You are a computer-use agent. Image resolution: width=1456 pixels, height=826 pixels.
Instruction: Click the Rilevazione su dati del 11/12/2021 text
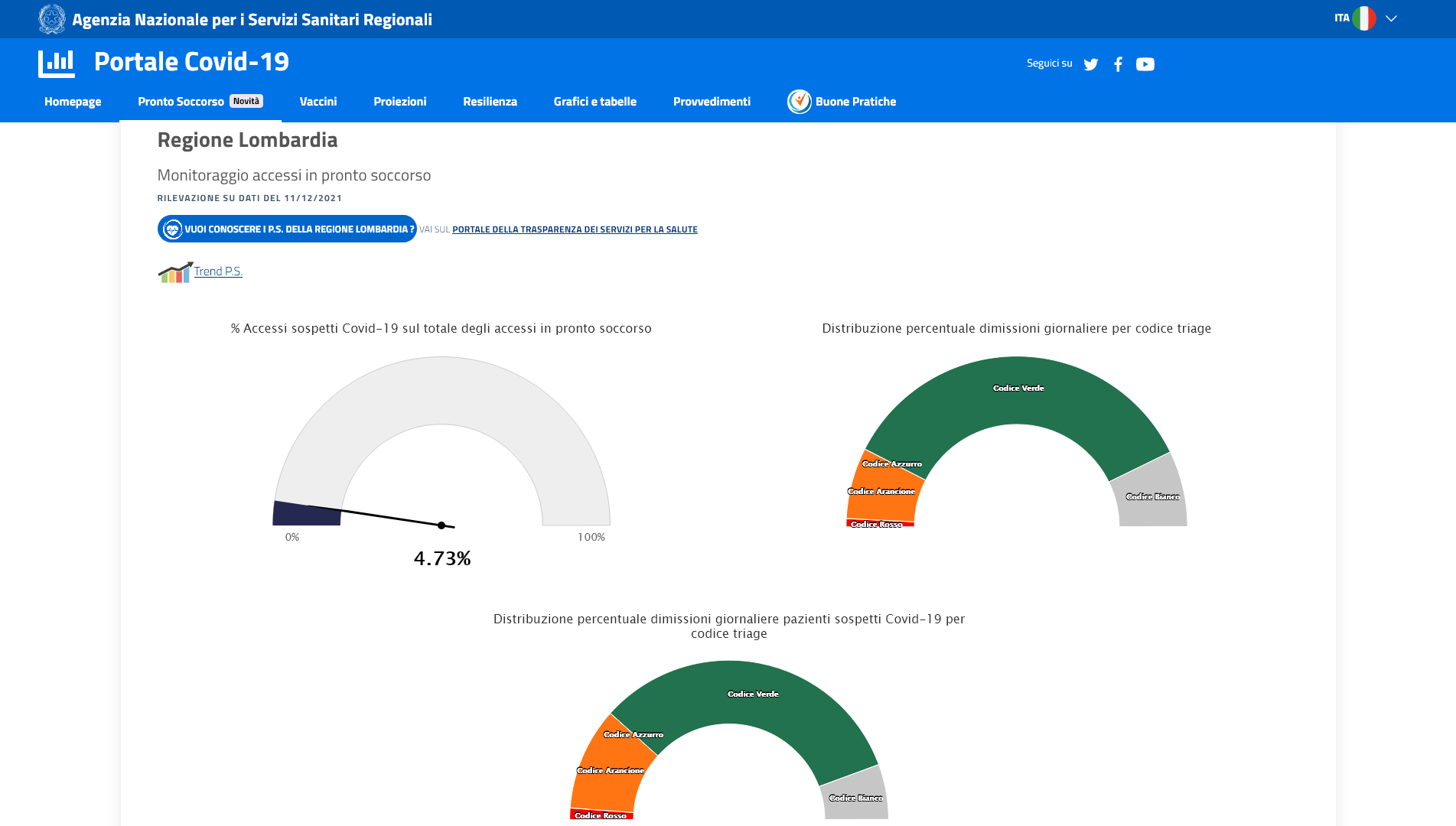click(x=249, y=198)
